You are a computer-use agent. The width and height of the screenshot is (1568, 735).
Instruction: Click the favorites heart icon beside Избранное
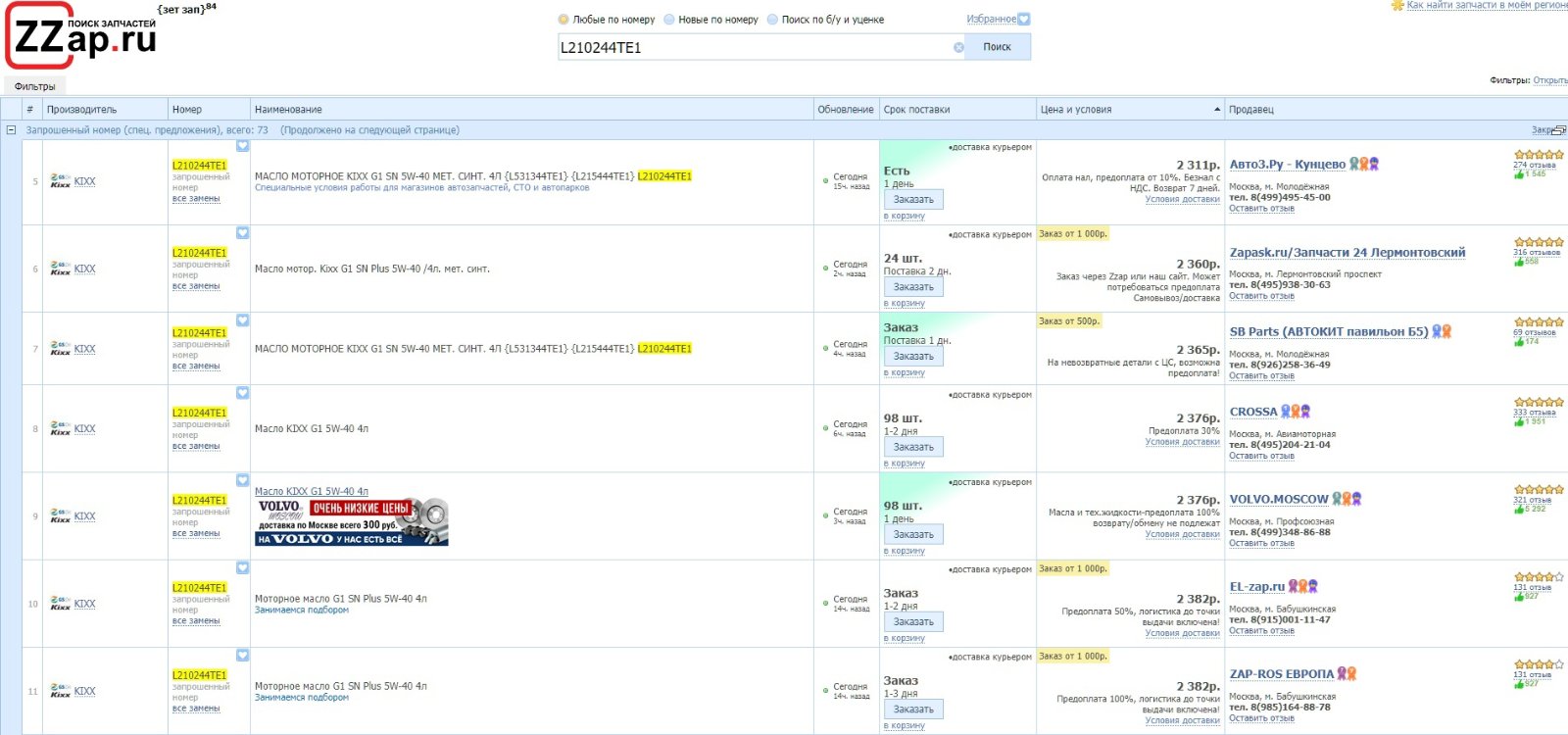click(x=1024, y=19)
